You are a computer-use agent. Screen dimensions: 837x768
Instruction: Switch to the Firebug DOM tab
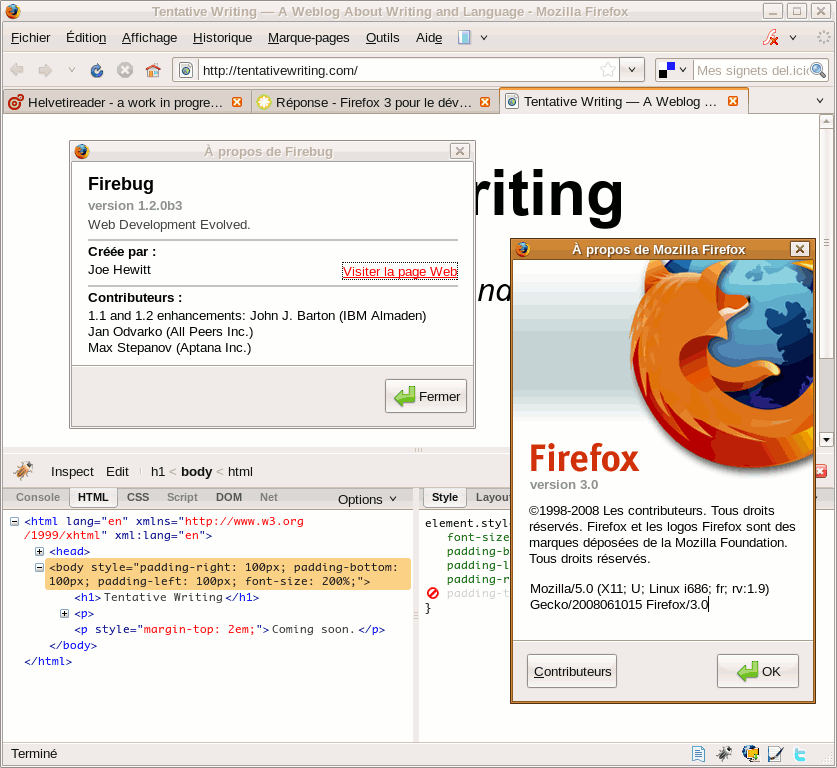coord(228,497)
